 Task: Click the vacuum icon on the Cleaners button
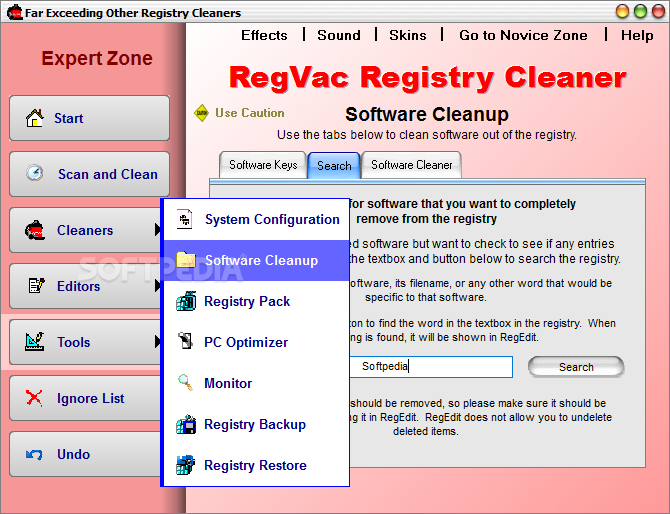coord(35,230)
